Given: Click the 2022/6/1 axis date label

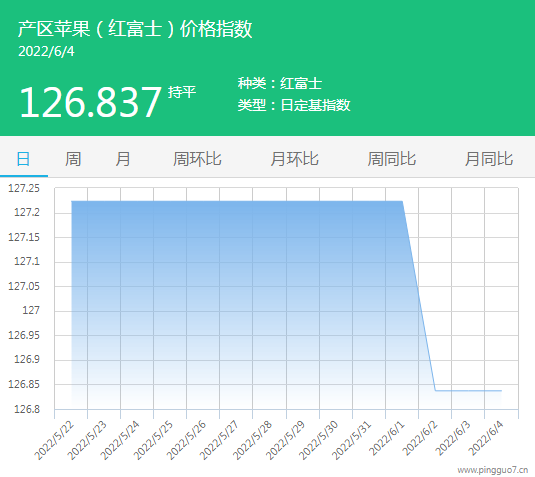Looking at the screenshot, I should point(387,438).
